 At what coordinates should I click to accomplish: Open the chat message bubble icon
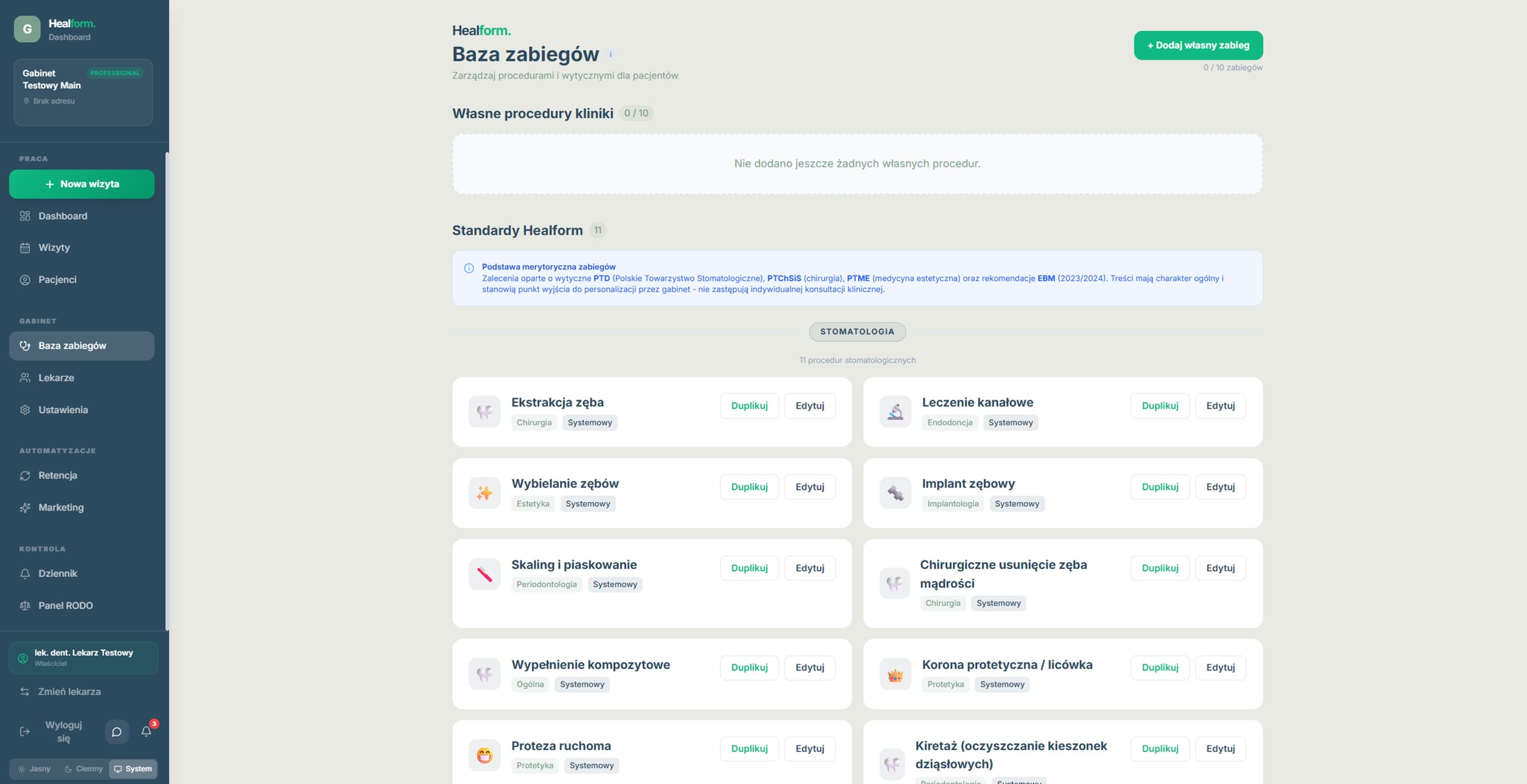[117, 731]
